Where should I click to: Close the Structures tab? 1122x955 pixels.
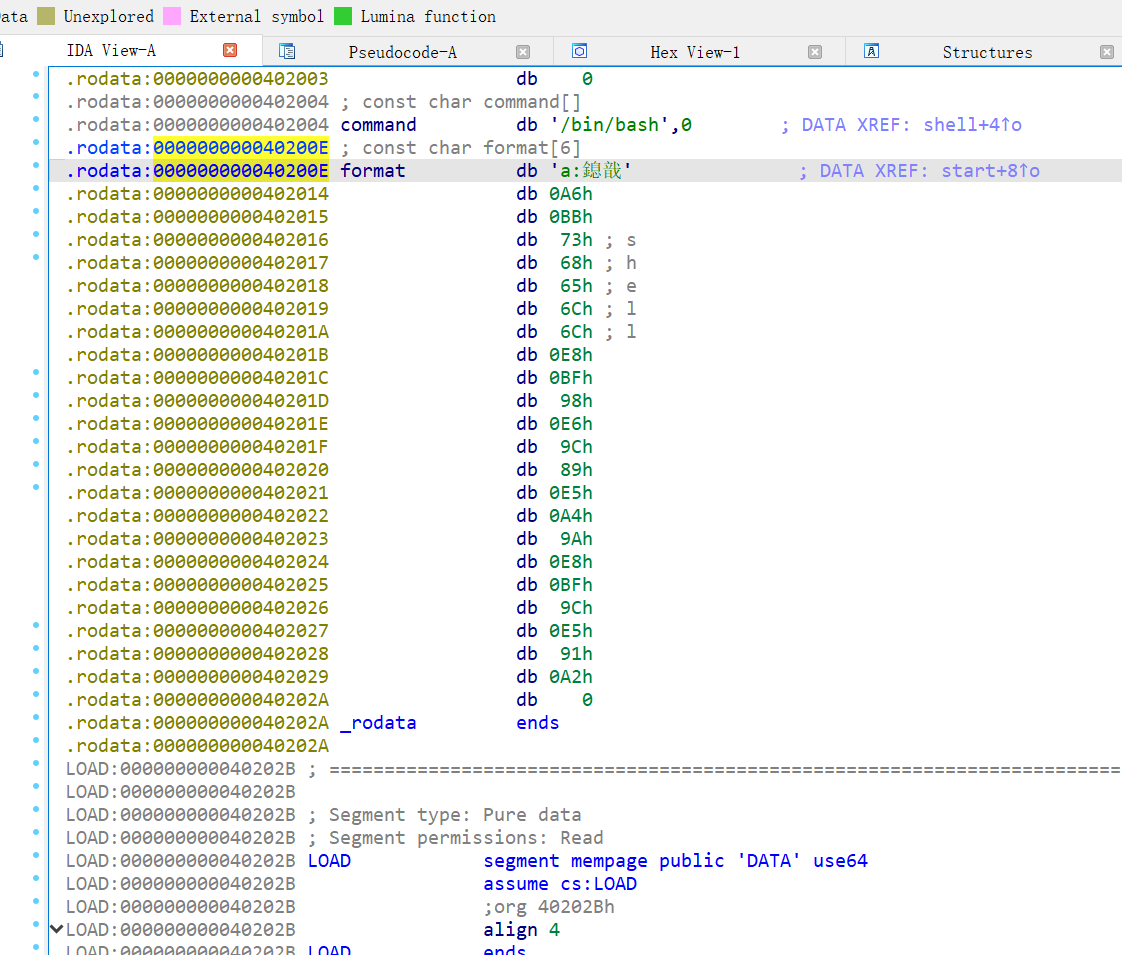tap(1107, 52)
